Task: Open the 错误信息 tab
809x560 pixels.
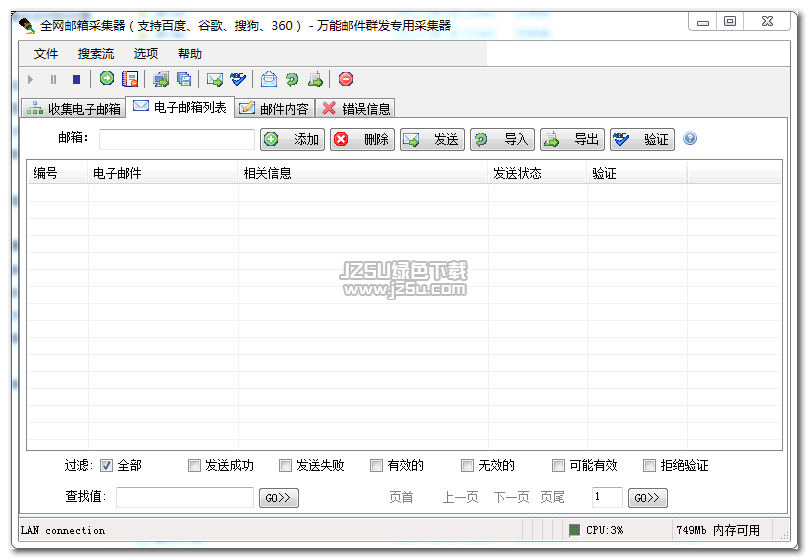Action: (x=356, y=108)
